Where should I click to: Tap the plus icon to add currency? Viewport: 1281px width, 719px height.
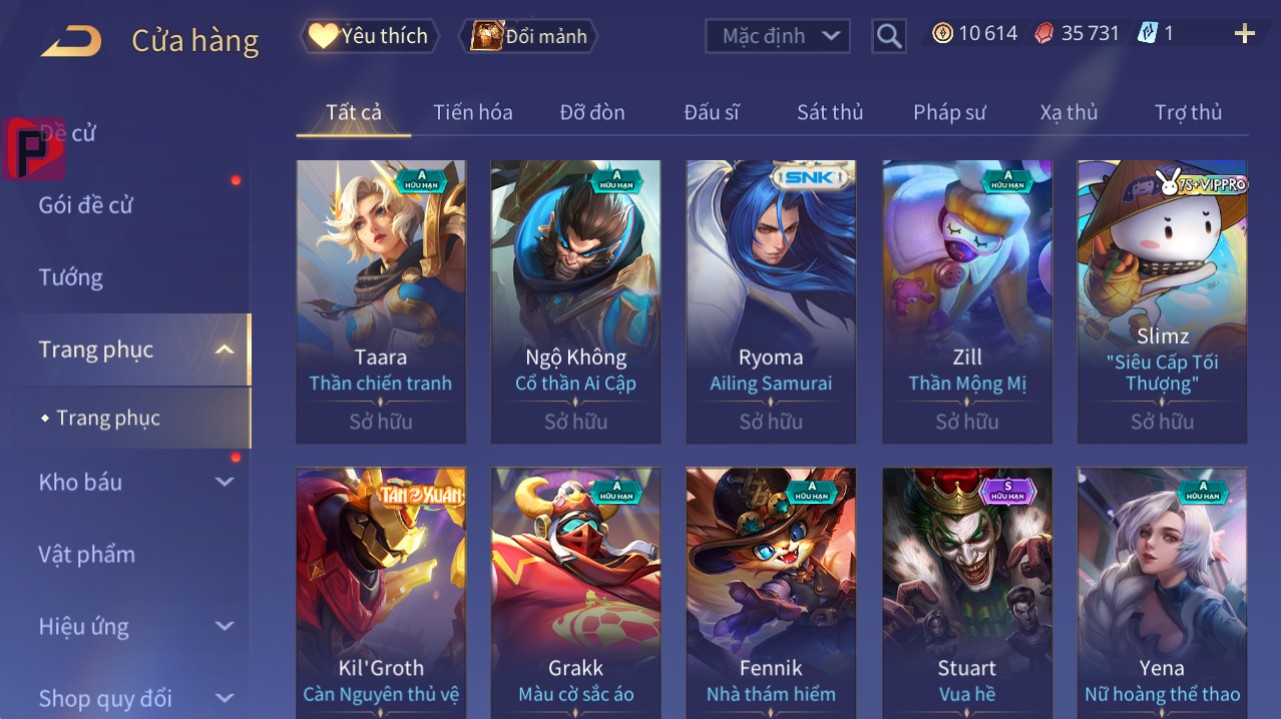coord(1244,34)
